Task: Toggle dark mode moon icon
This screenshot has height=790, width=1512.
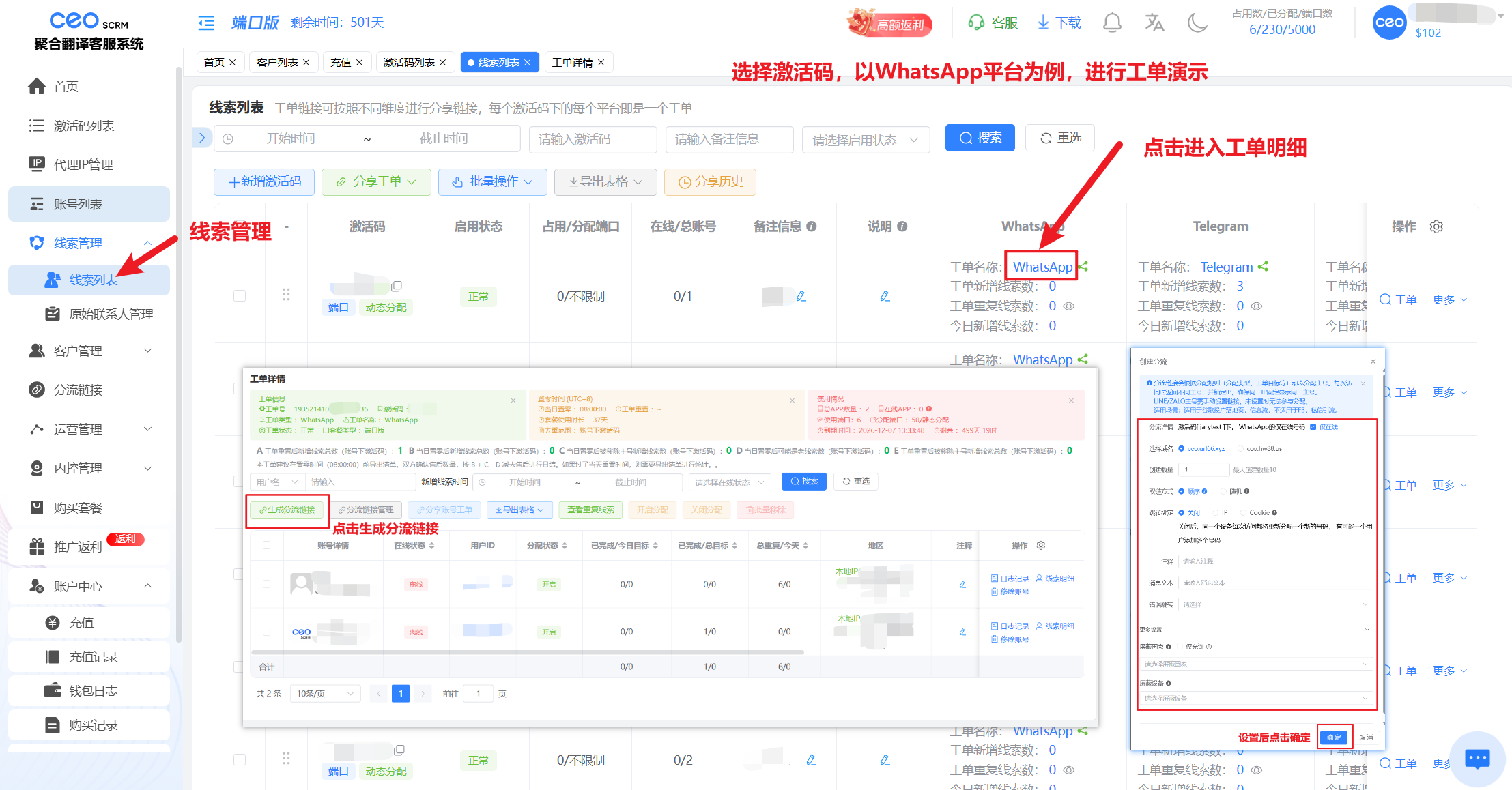Action: [x=1197, y=23]
